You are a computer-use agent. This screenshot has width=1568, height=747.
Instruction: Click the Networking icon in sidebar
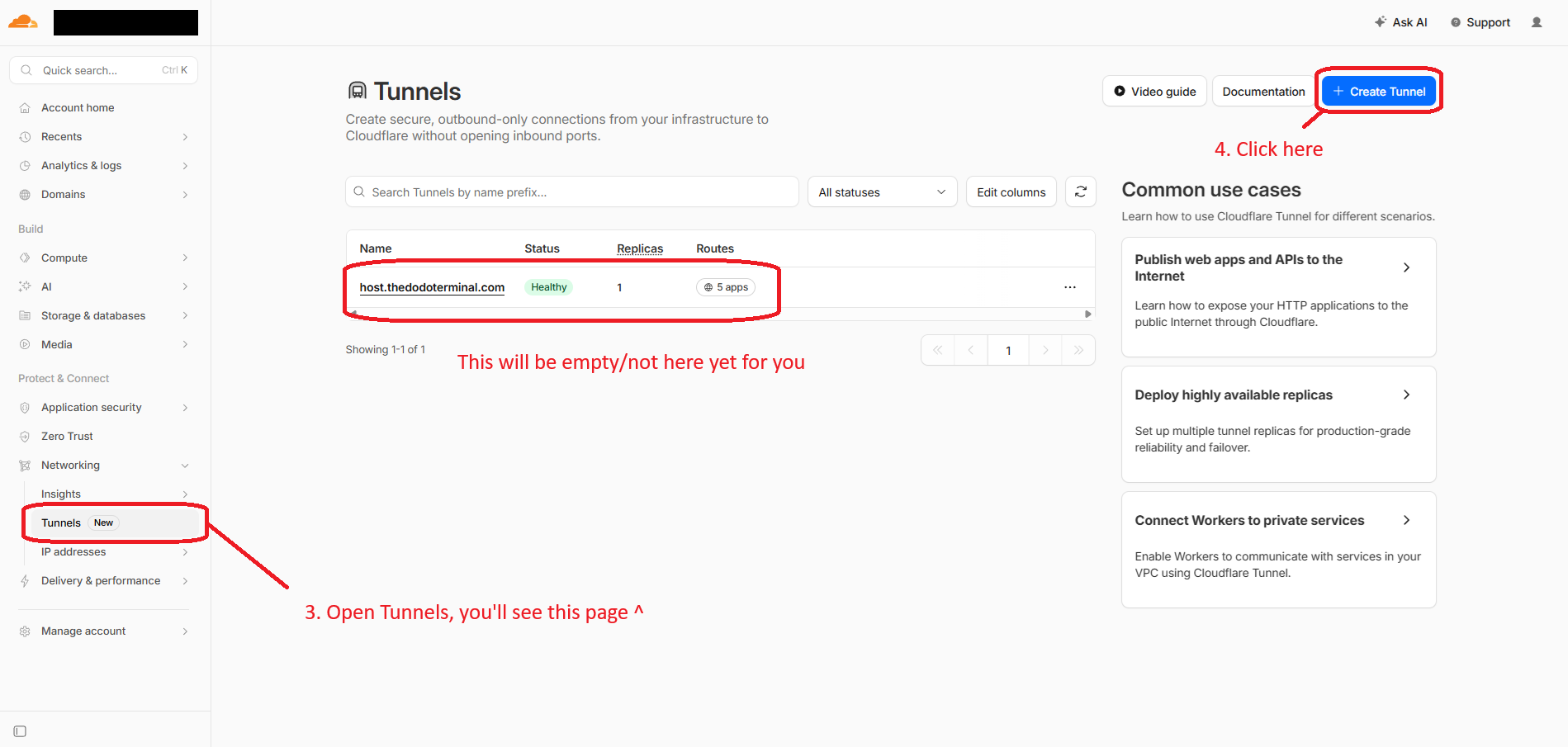pos(25,466)
